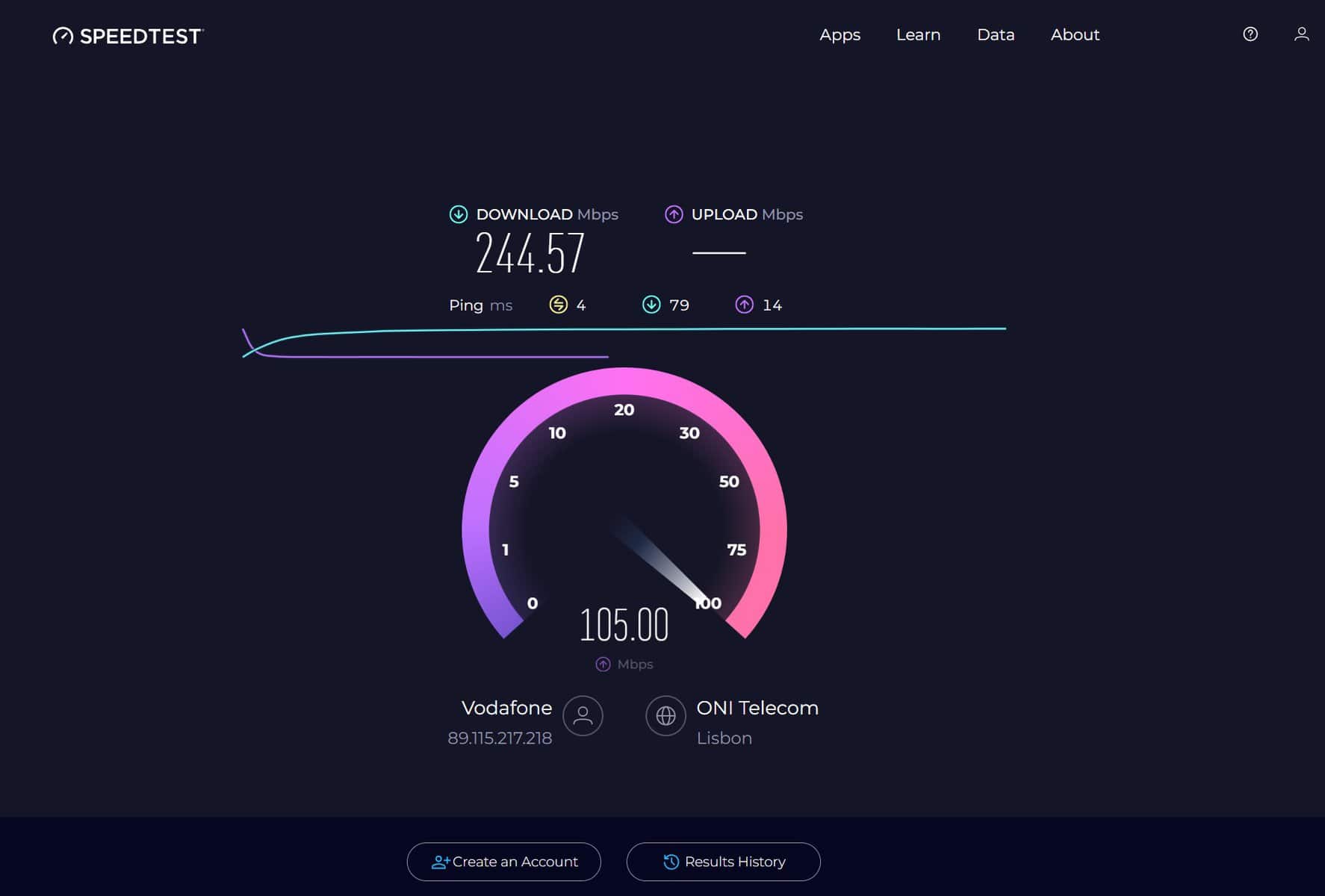This screenshot has width=1325, height=896.
Task: Open the Data menu
Action: [x=996, y=35]
